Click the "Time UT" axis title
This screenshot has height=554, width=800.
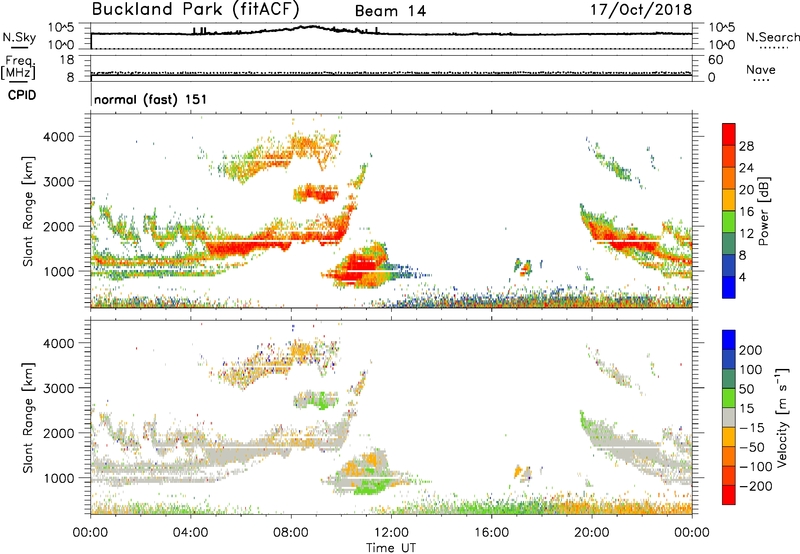click(391, 548)
